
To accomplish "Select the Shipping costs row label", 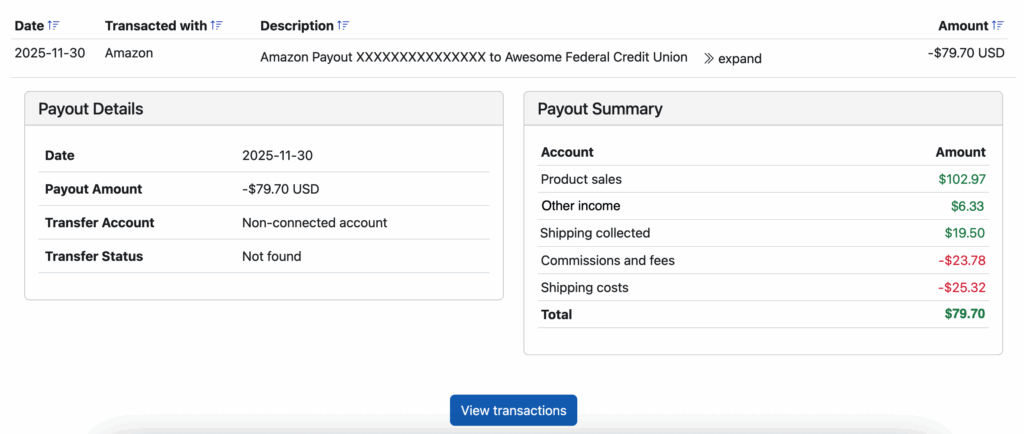I will click(x=584, y=287).
